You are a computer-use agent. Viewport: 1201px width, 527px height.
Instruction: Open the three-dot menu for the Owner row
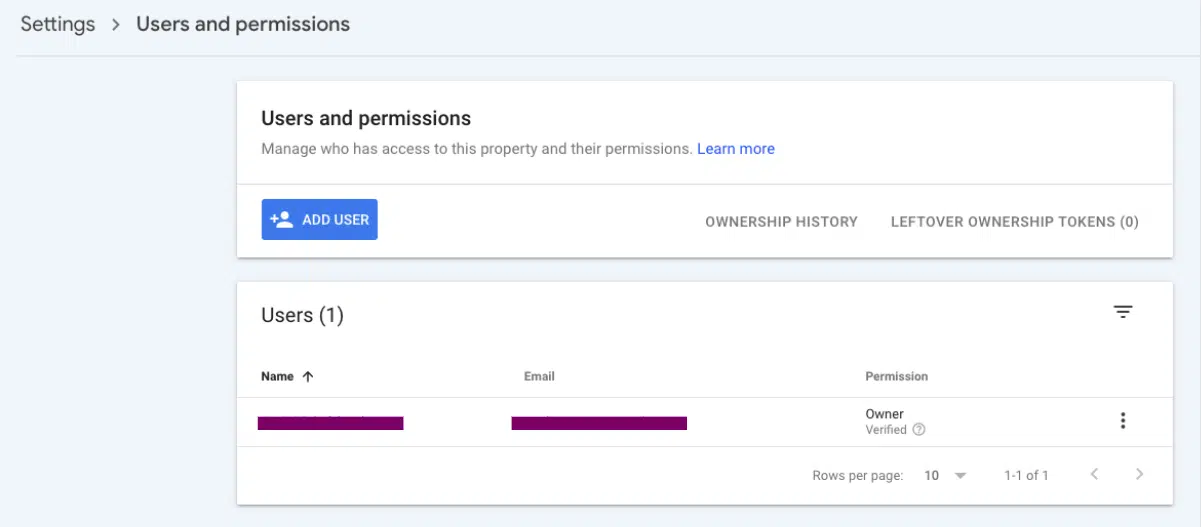point(1123,421)
